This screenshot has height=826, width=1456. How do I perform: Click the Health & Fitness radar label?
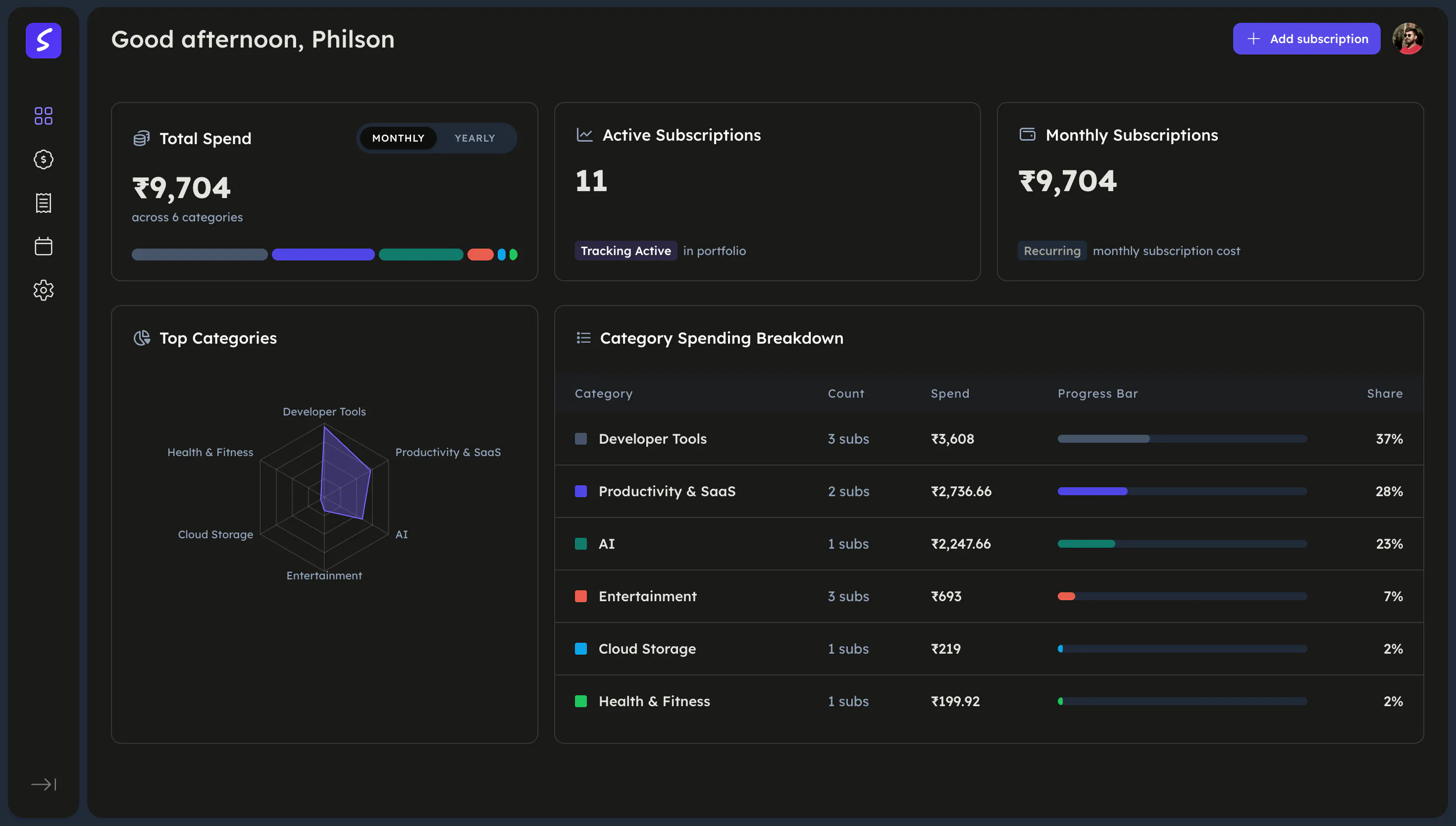pyautogui.click(x=210, y=452)
